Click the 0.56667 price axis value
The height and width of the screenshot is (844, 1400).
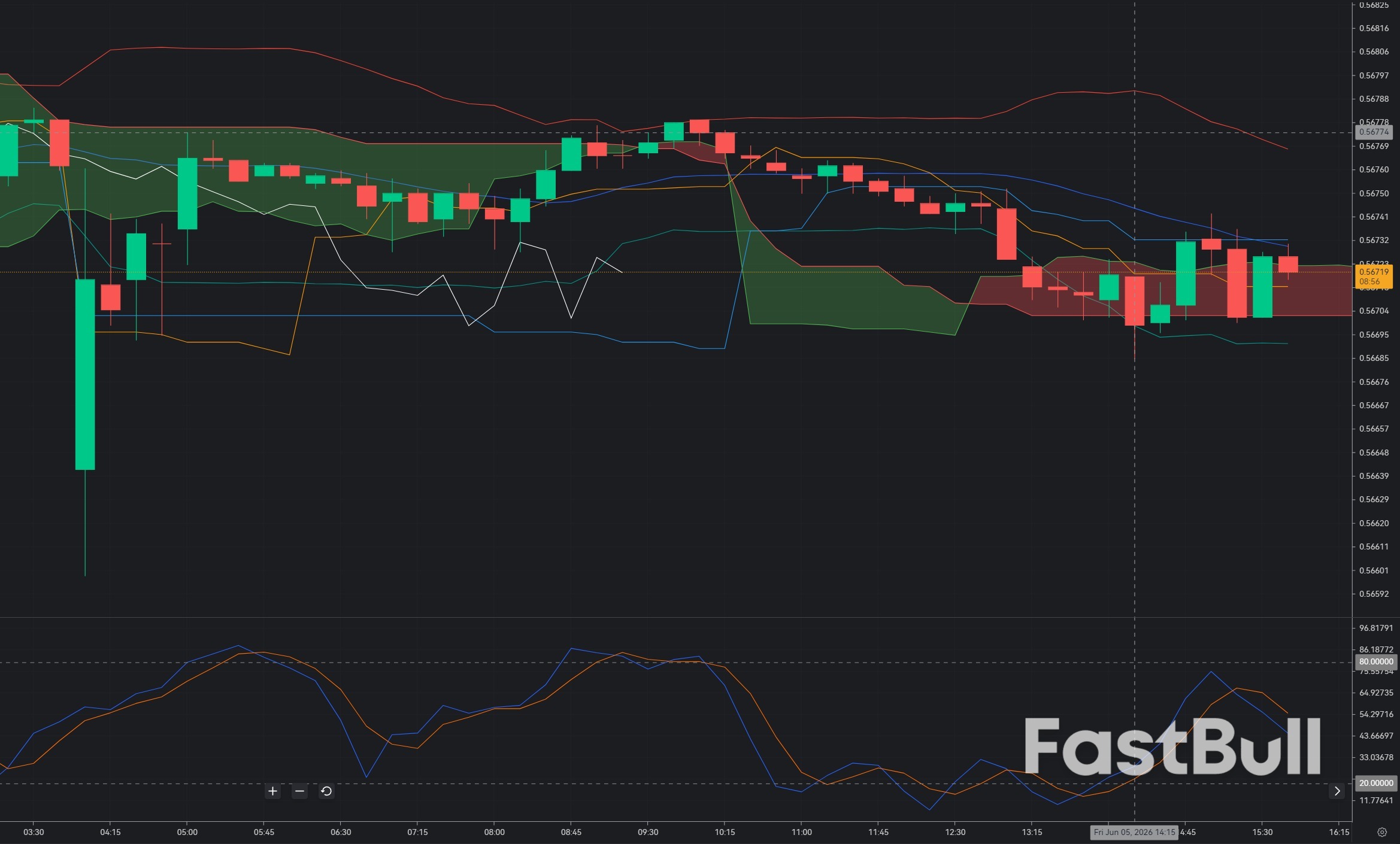(1374, 405)
